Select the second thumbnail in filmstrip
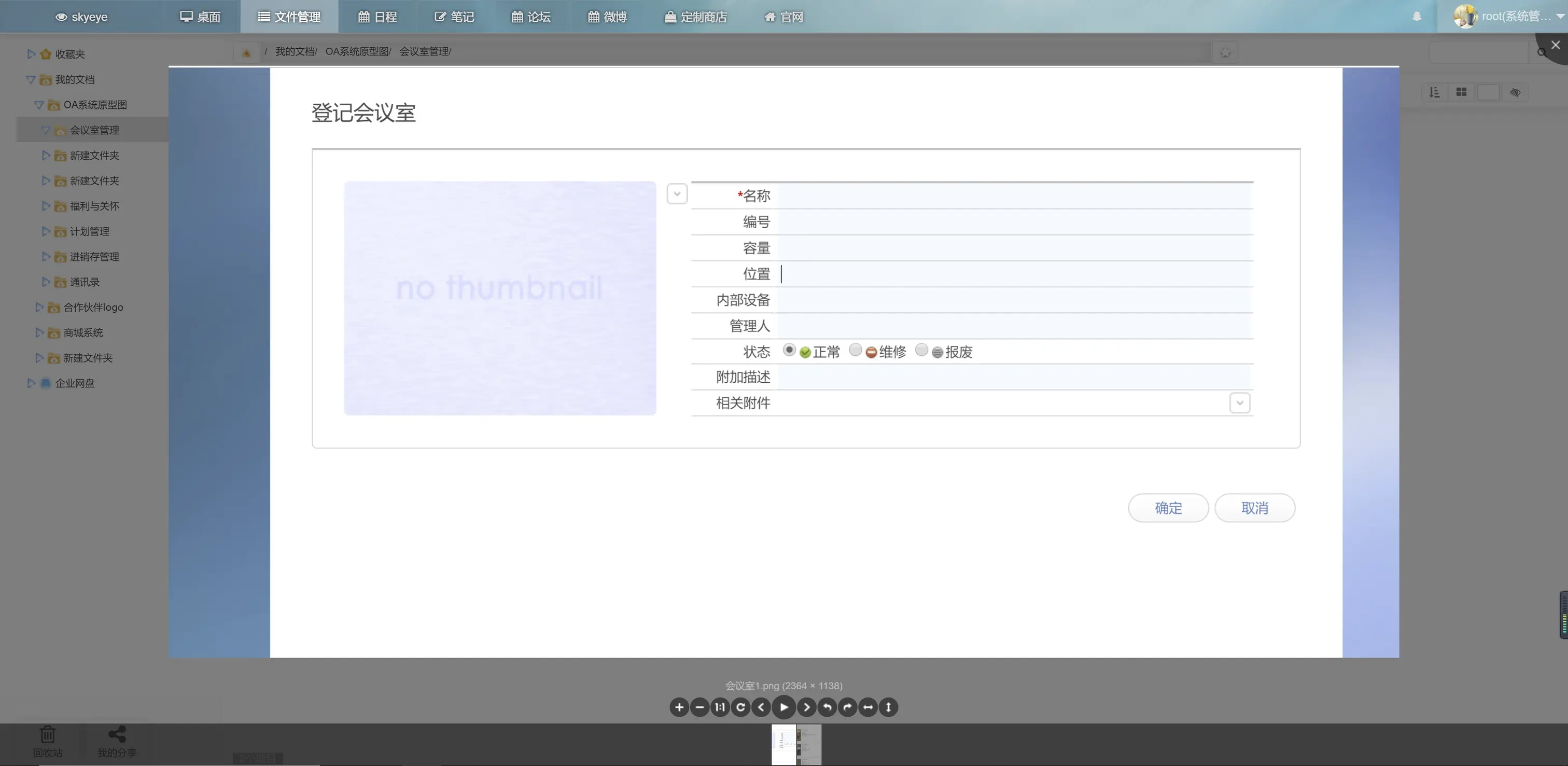1568x766 pixels. click(809, 744)
